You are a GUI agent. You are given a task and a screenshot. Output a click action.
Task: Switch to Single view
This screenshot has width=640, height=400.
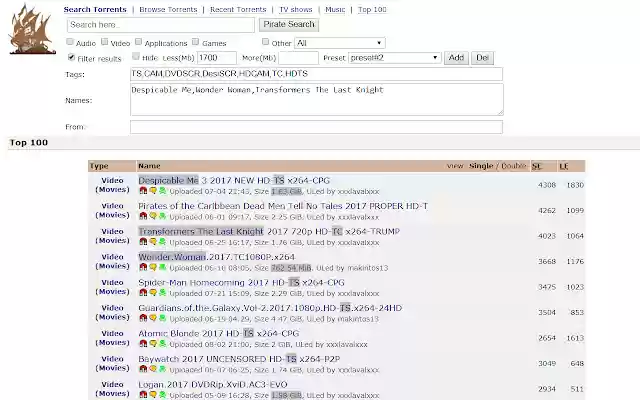pyautogui.click(x=481, y=166)
